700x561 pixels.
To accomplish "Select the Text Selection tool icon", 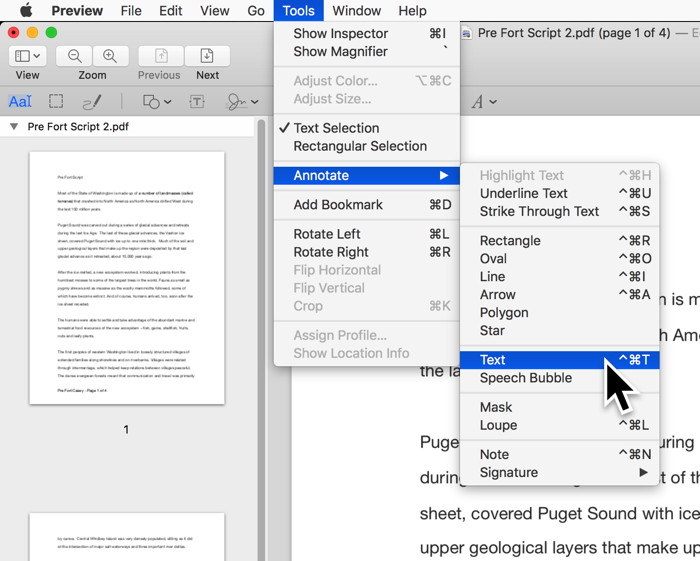I will click(20, 102).
